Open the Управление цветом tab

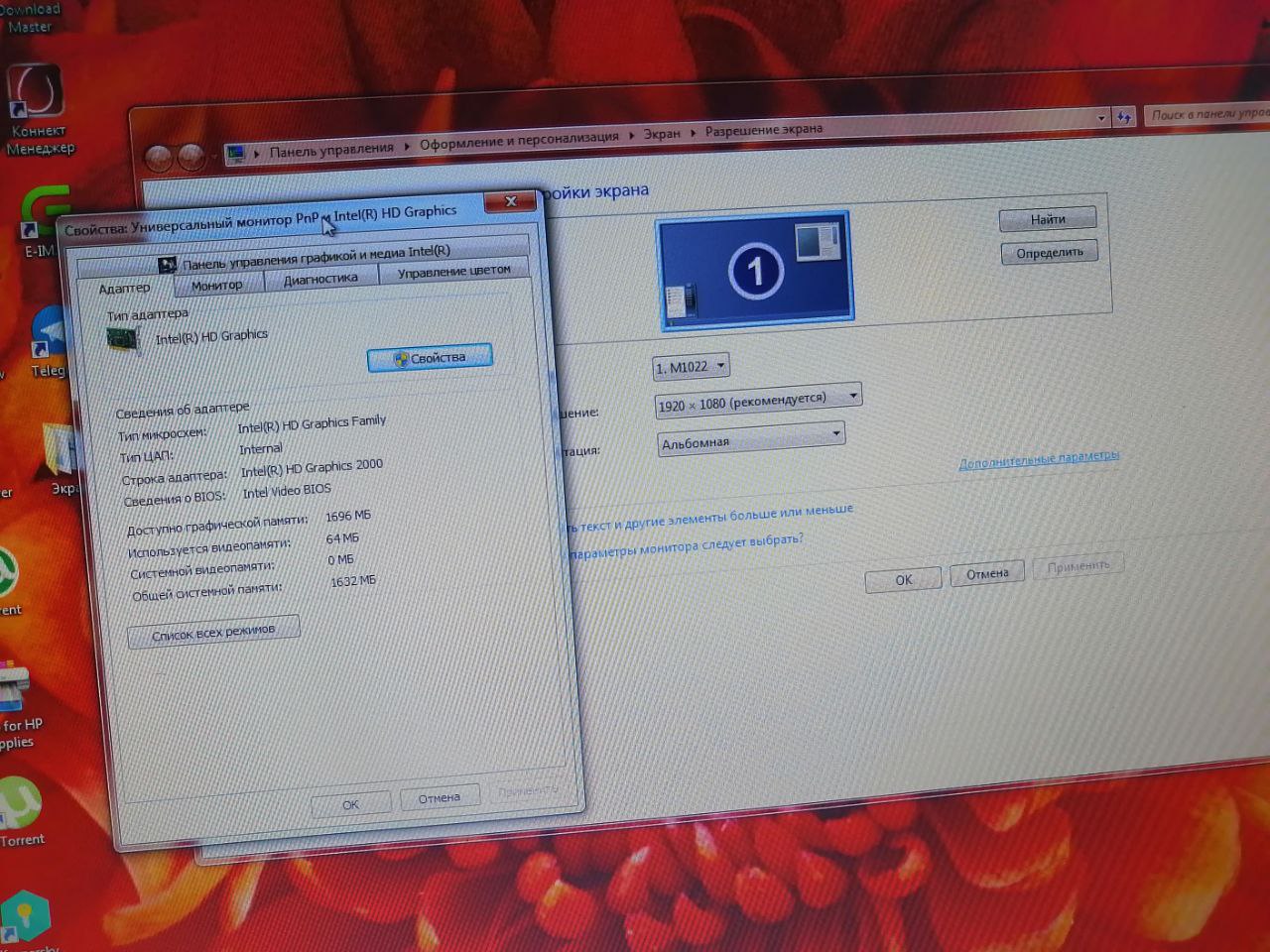(x=453, y=271)
